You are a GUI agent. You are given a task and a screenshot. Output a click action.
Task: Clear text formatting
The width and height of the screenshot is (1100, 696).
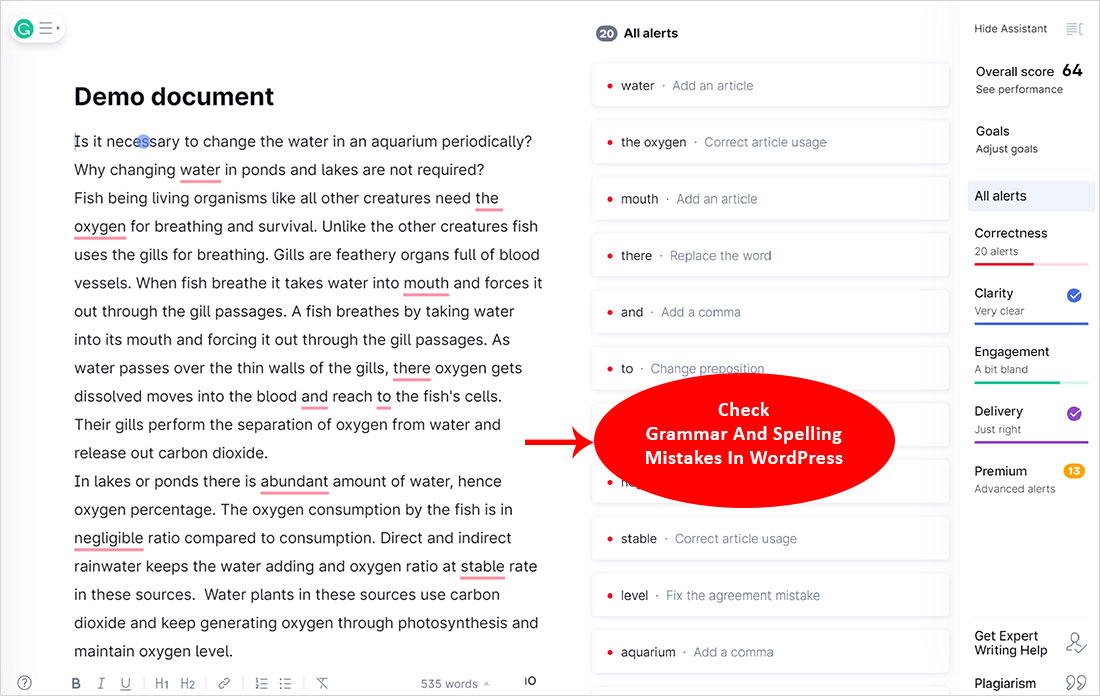(322, 684)
